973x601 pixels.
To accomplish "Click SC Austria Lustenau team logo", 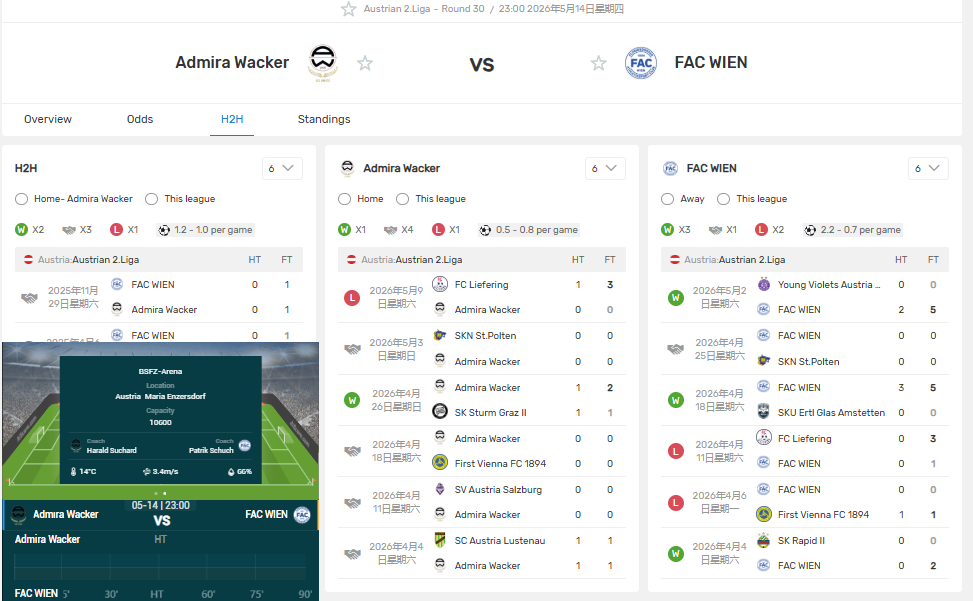I will [x=440, y=540].
